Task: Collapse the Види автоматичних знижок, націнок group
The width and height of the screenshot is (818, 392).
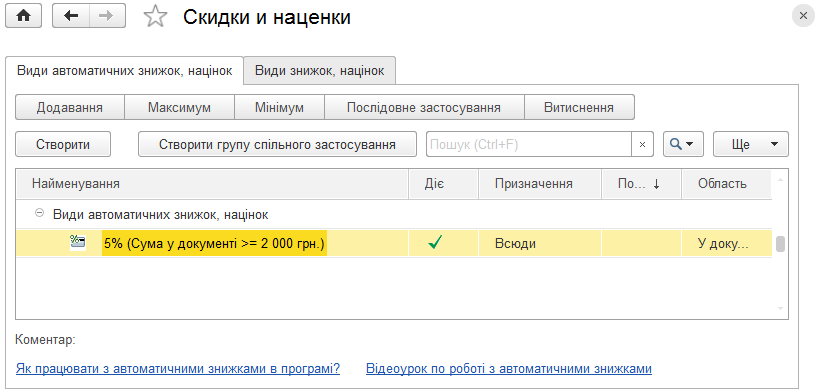Action: click(39, 213)
